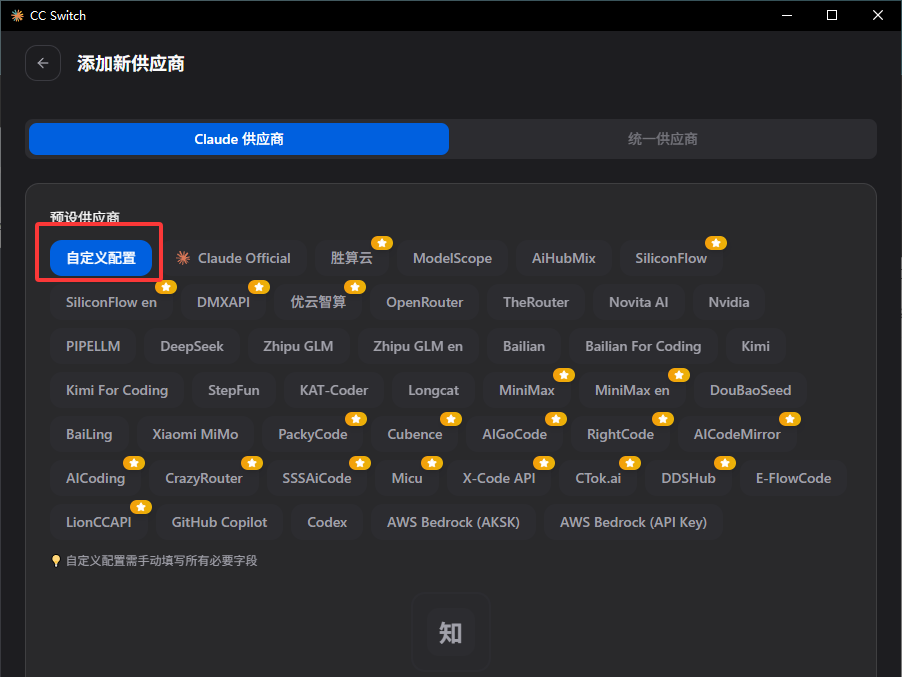Image resolution: width=902 pixels, height=677 pixels.
Task: Click the star badge on DMXAPI
Action: point(259,286)
